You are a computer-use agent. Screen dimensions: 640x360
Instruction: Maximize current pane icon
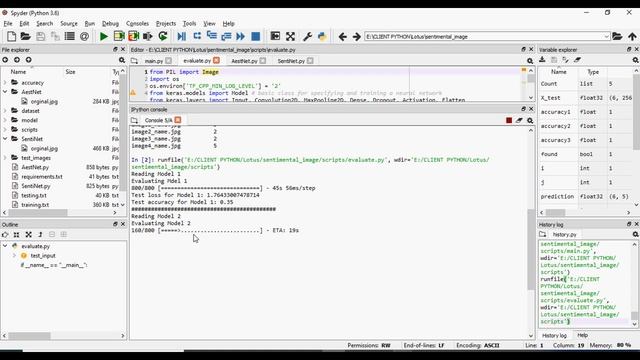coord(276,36)
